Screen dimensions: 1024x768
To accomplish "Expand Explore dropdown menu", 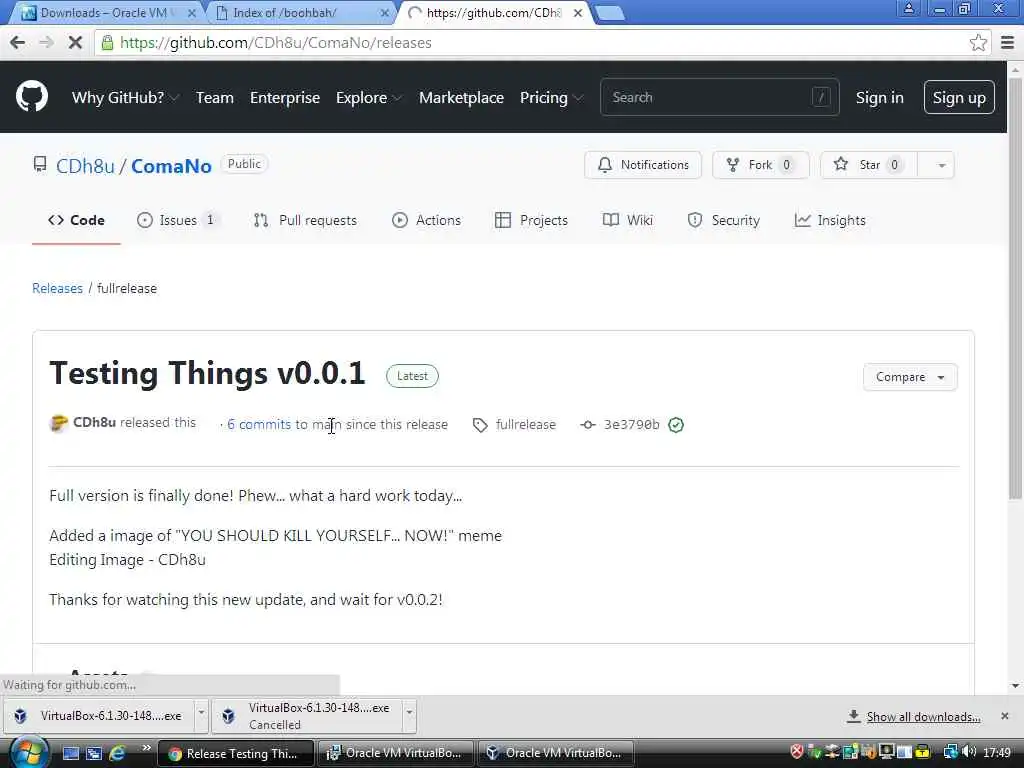I will [x=368, y=97].
